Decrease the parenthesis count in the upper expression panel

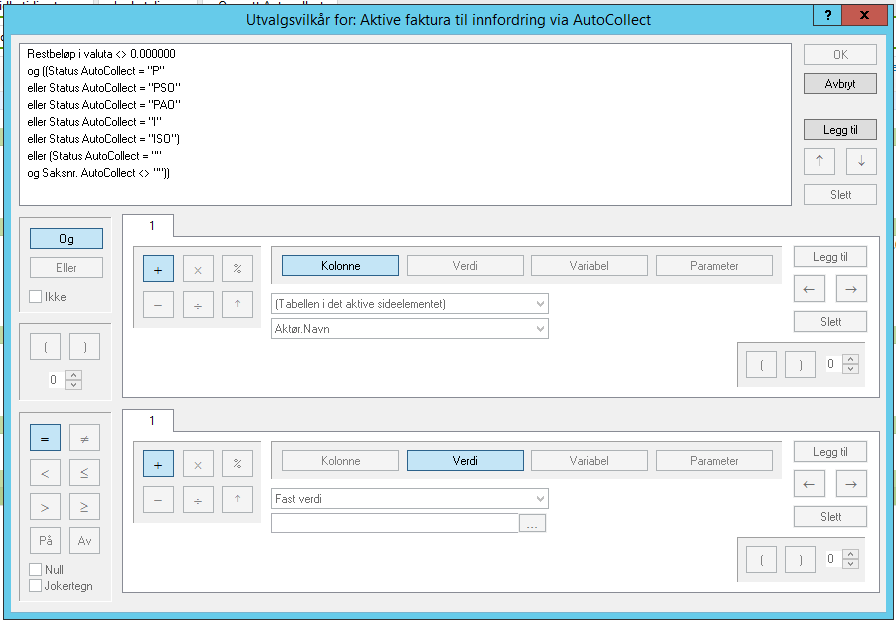point(851,369)
